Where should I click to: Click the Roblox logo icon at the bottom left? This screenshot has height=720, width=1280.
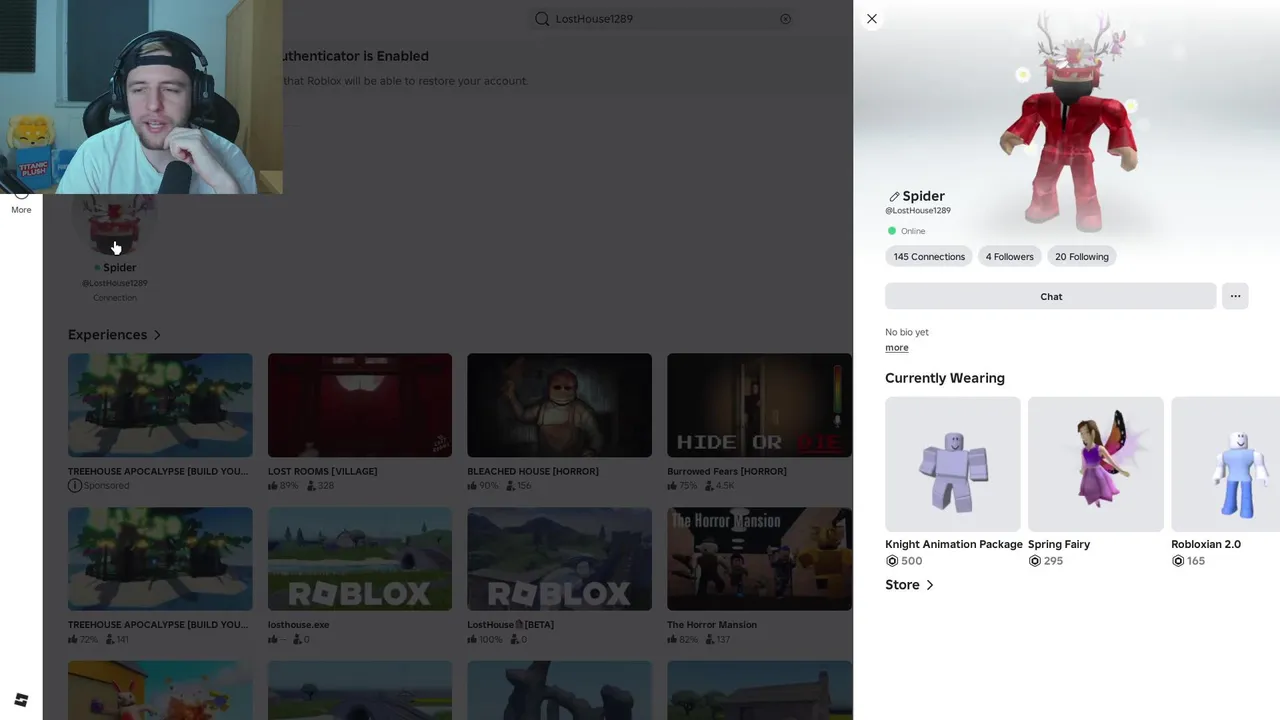[21, 699]
